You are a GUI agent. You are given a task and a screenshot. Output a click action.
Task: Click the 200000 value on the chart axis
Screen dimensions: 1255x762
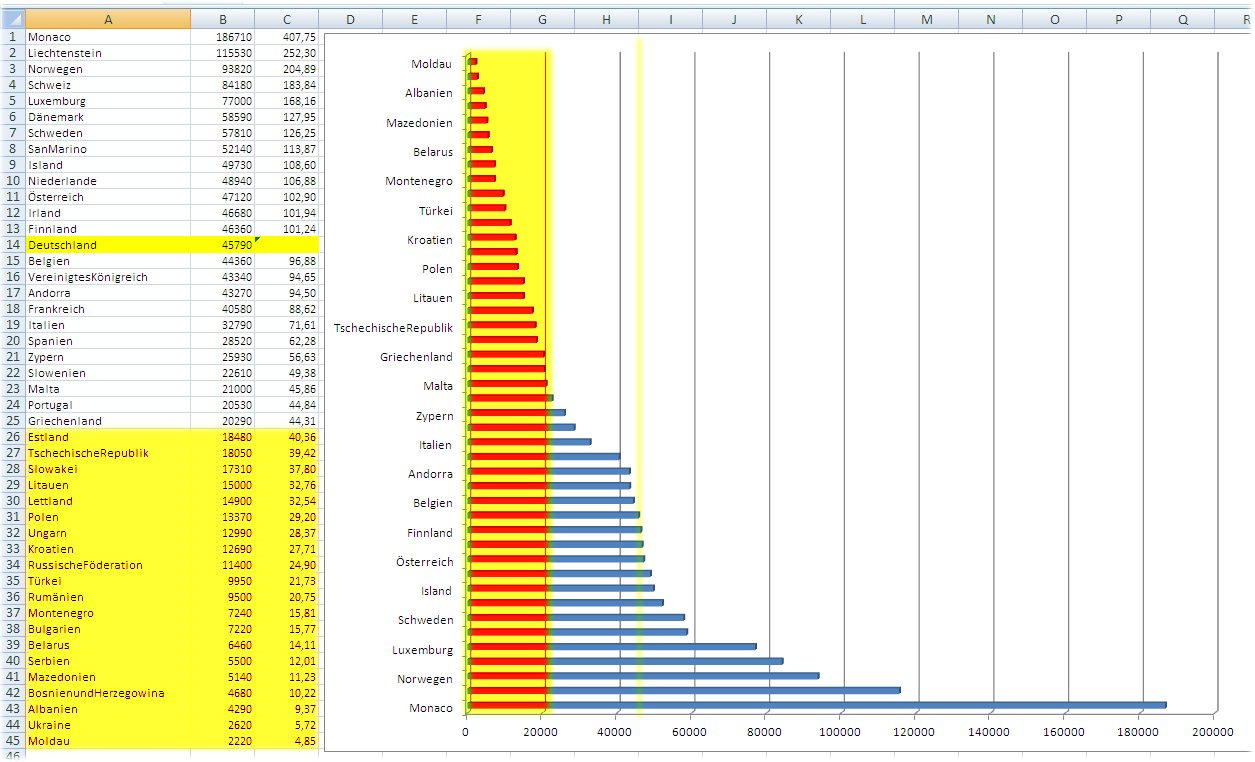[x=1214, y=732]
